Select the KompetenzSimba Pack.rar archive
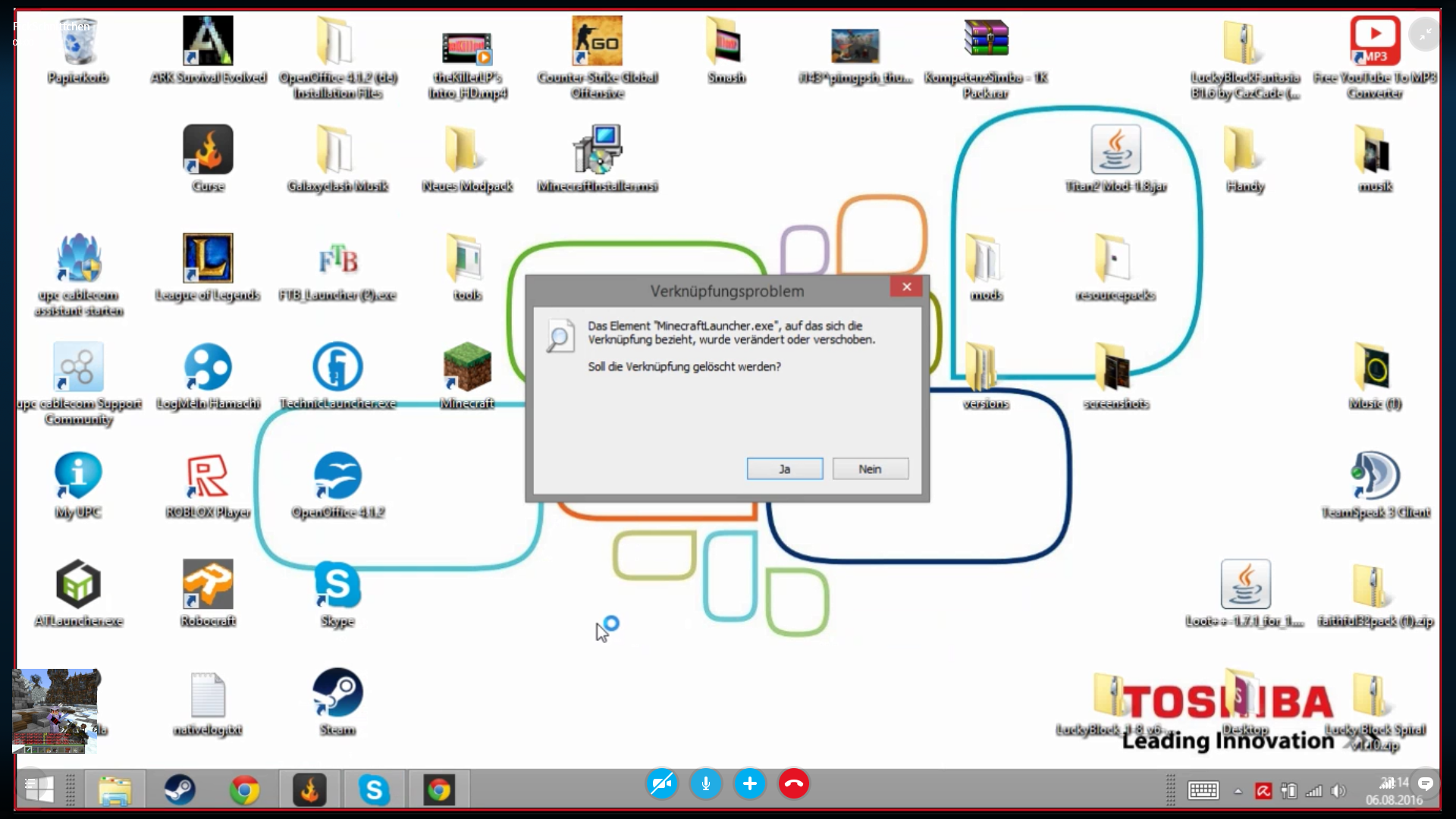The width and height of the screenshot is (1456, 819). tap(986, 58)
